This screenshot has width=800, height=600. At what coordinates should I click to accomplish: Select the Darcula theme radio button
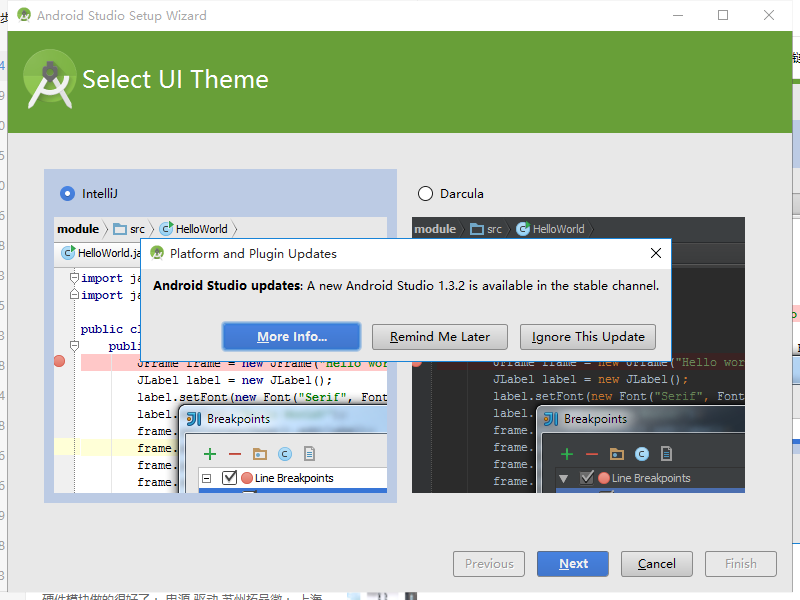coord(425,194)
